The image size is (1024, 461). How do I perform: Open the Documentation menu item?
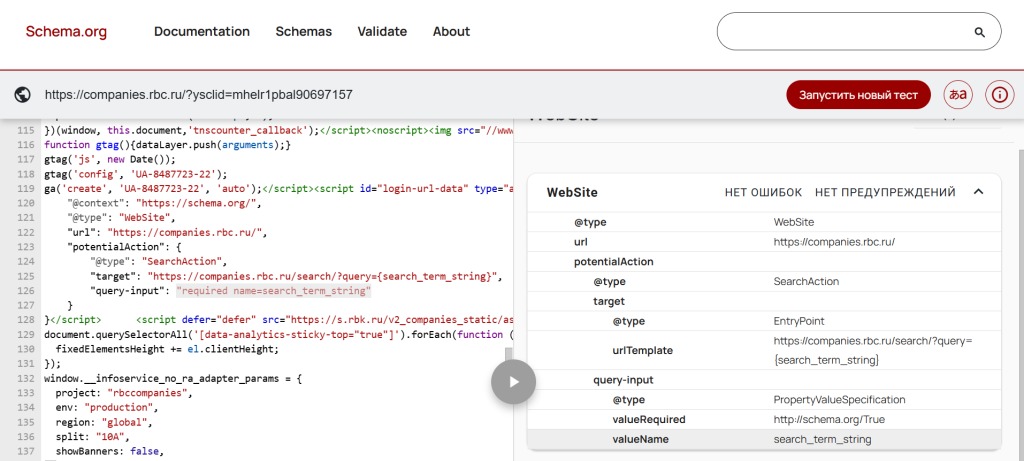pyautogui.click(x=202, y=31)
